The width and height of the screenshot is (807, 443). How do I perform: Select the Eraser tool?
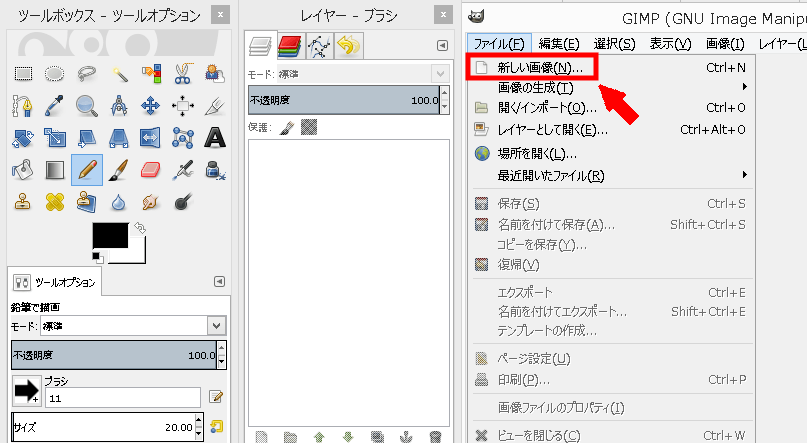(151, 170)
